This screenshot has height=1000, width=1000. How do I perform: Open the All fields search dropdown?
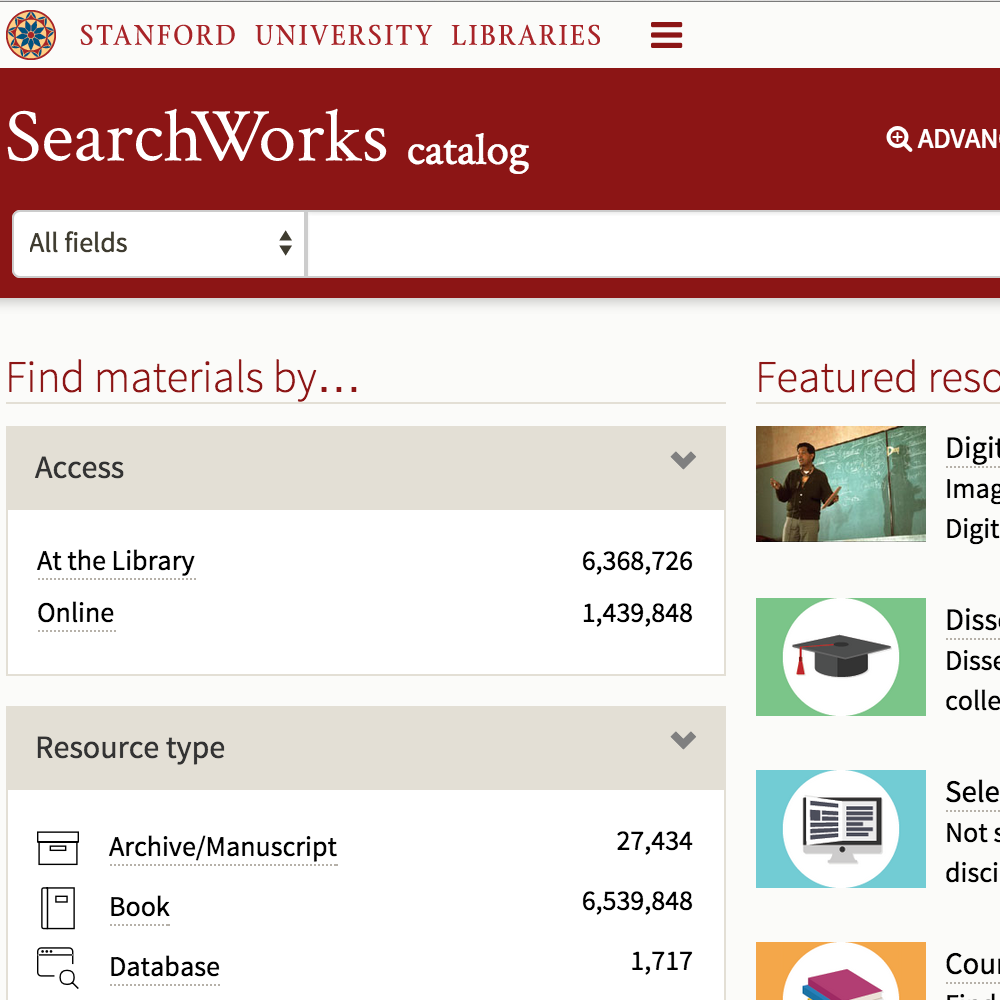159,244
